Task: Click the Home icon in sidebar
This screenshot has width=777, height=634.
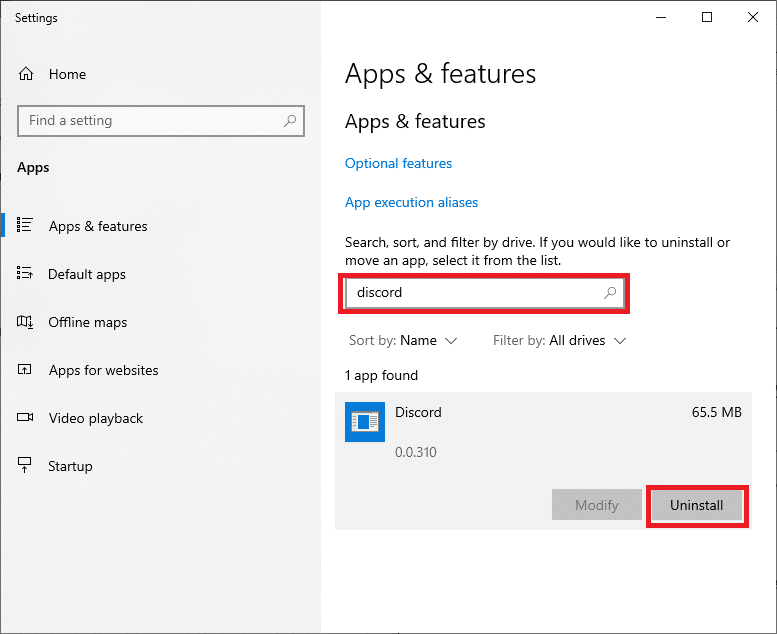Action: [x=26, y=74]
